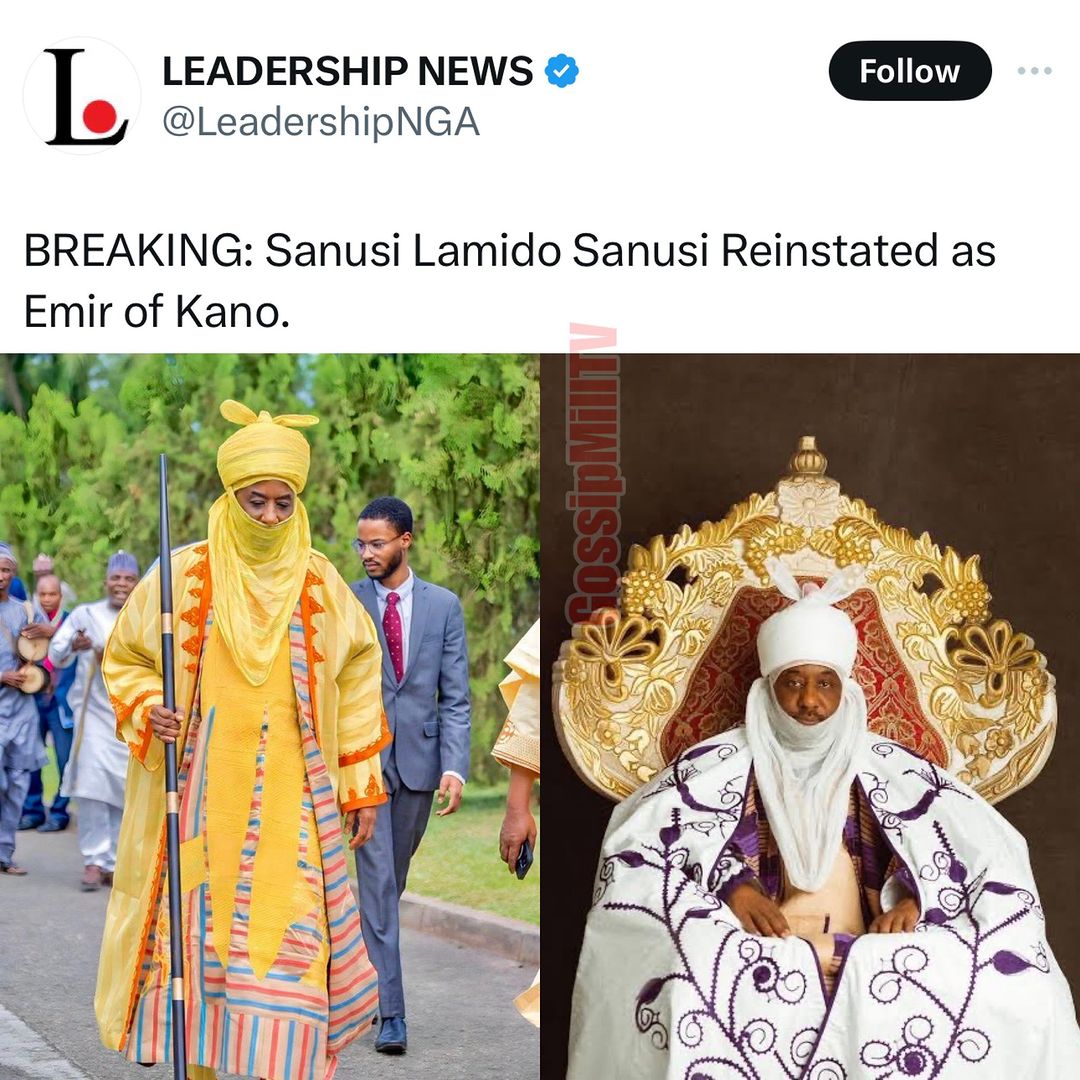Open the left photo of yellow-robed man
The image size is (1080, 1080).
click(269, 716)
